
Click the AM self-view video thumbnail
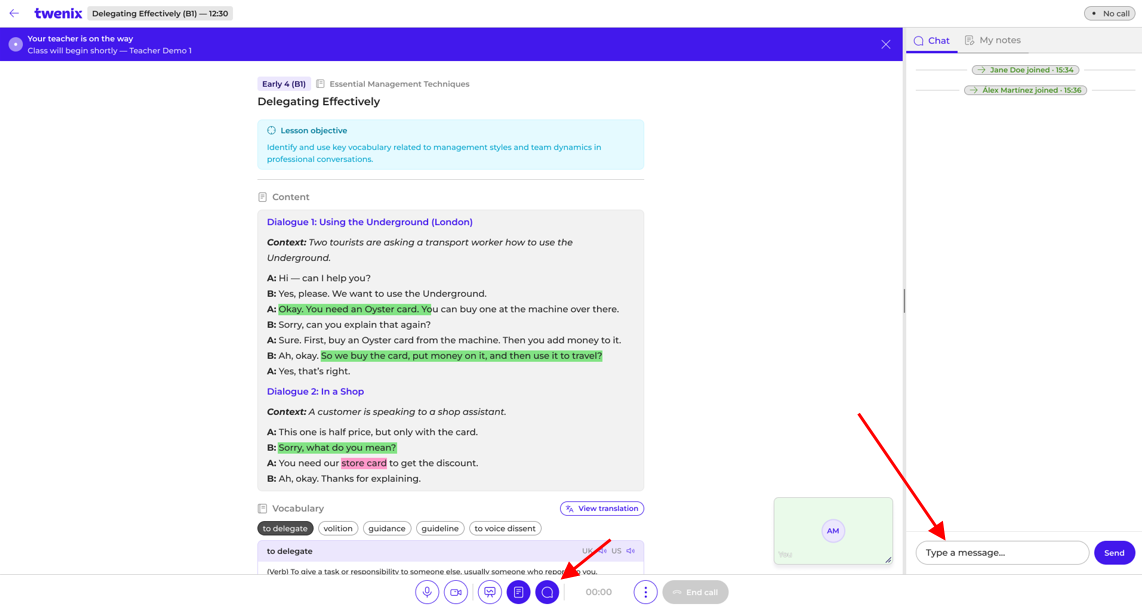coord(833,531)
